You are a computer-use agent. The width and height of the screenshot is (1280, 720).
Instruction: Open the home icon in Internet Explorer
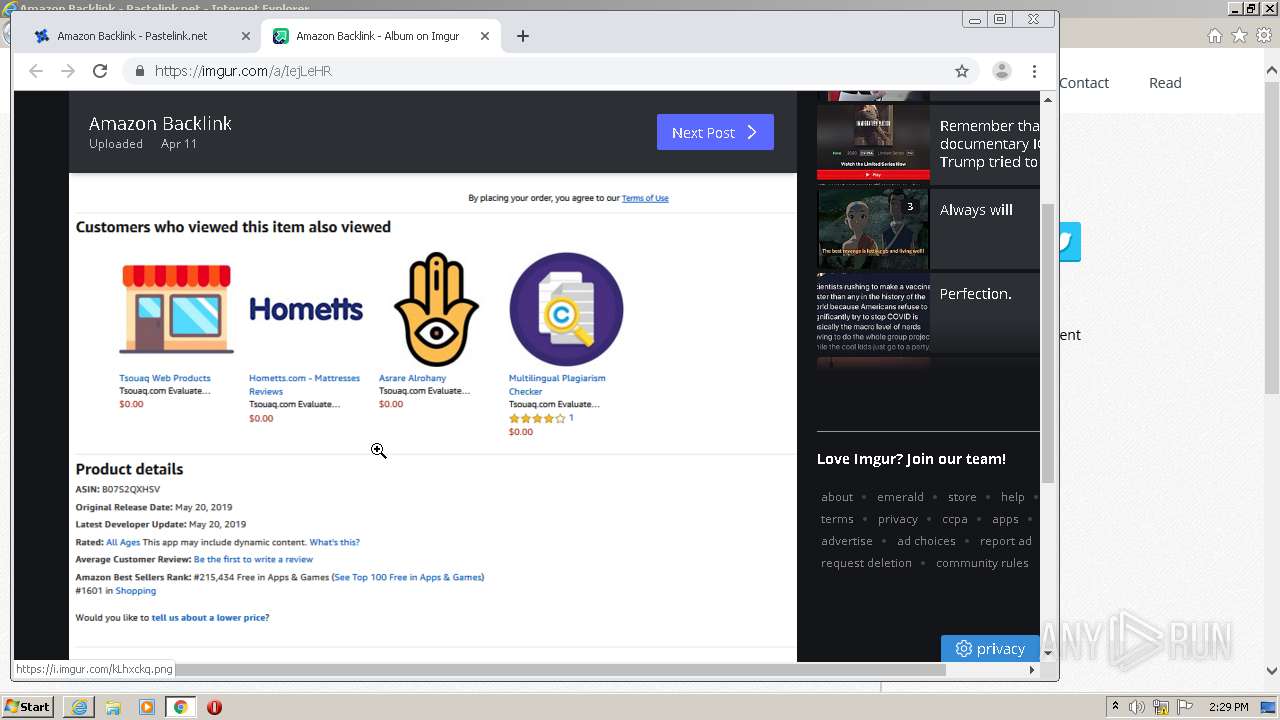coord(1214,36)
